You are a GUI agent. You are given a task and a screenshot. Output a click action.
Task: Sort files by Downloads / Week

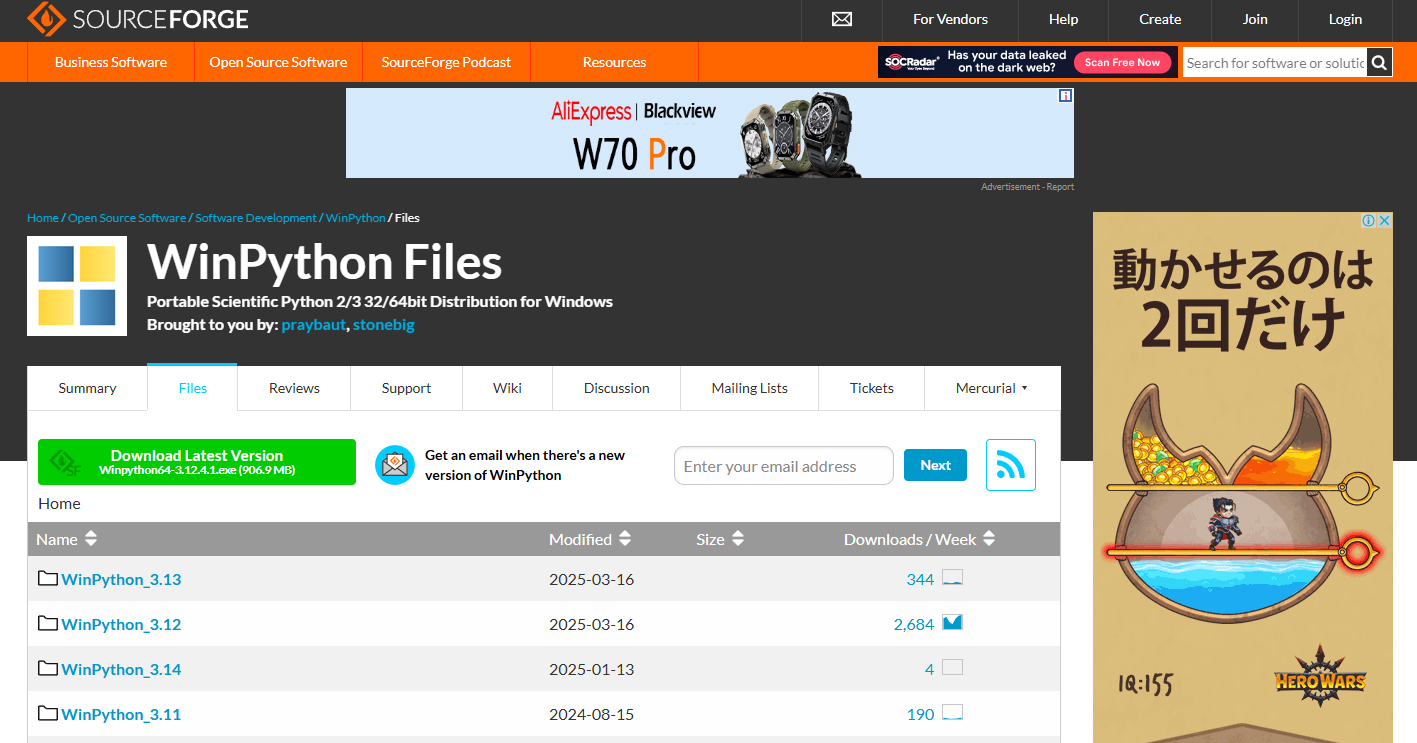pos(918,539)
